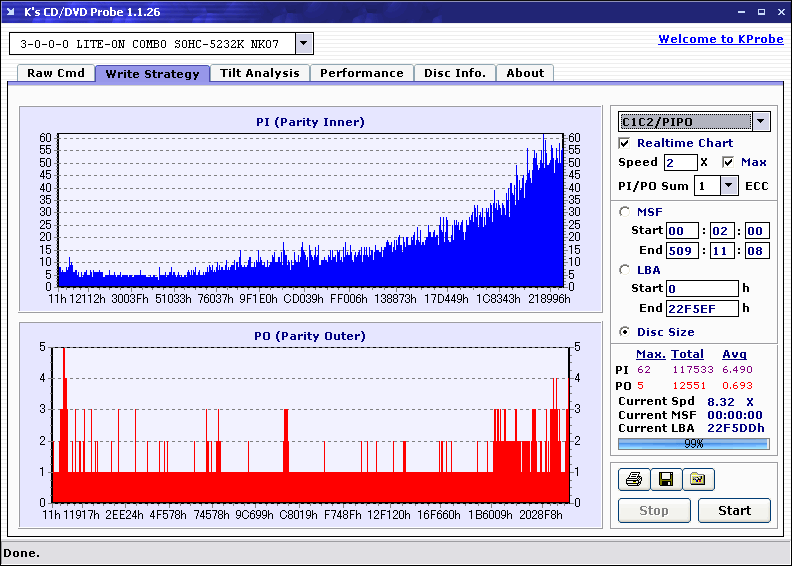The image size is (792, 566).
Task: Click the 99% scan progress bar
Action: click(x=693, y=443)
